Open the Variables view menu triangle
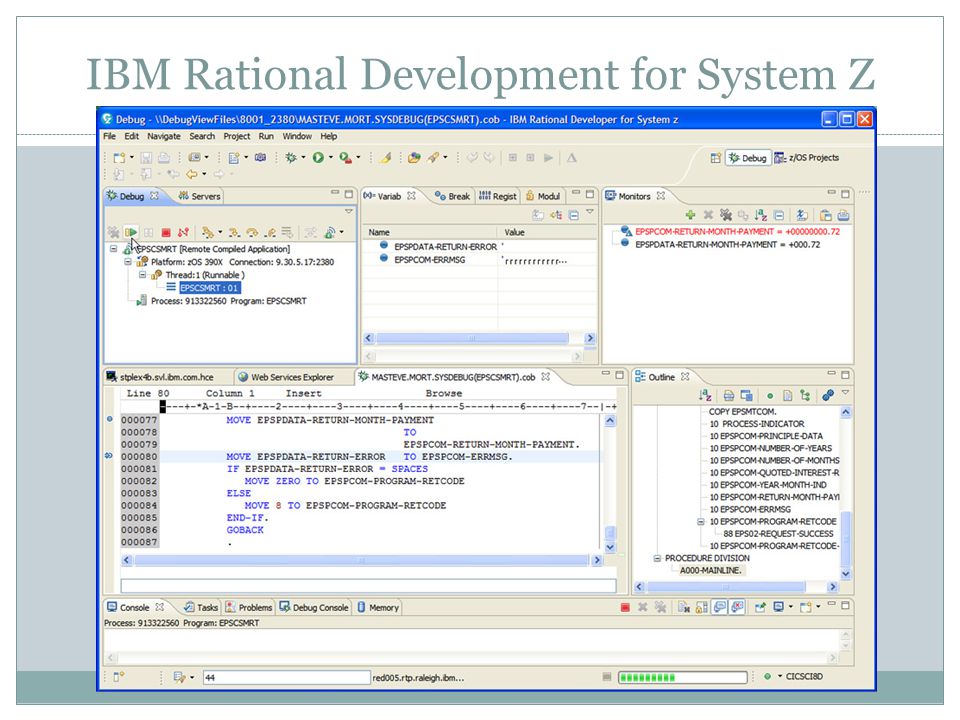The height and width of the screenshot is (720, 960). (590, 212)
